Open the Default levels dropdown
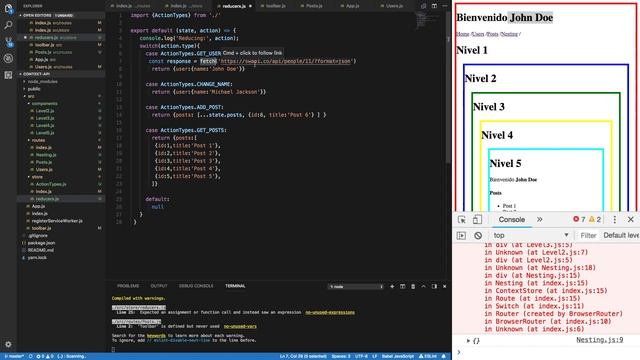The height and width of the screenshot is (360, 640). (621, 236)
